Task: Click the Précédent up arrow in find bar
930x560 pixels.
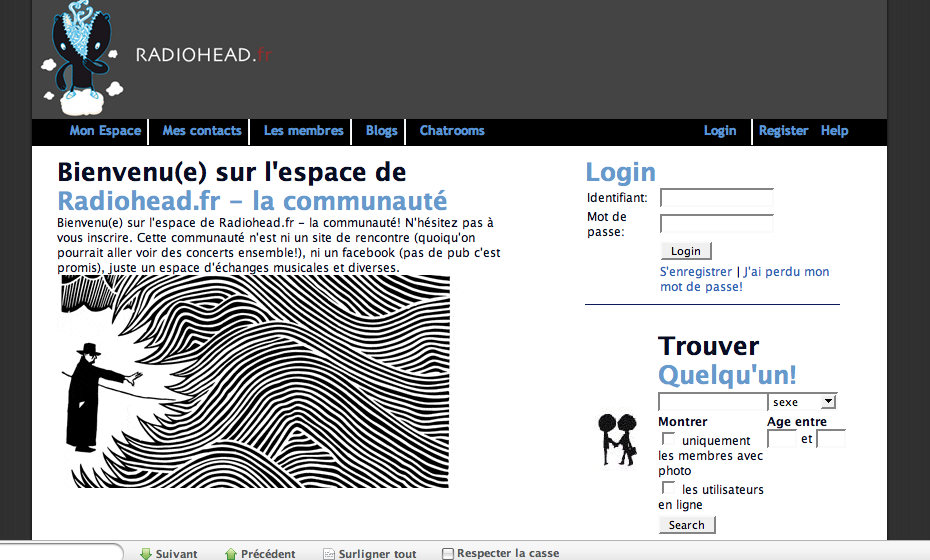Action: [231, 553]
